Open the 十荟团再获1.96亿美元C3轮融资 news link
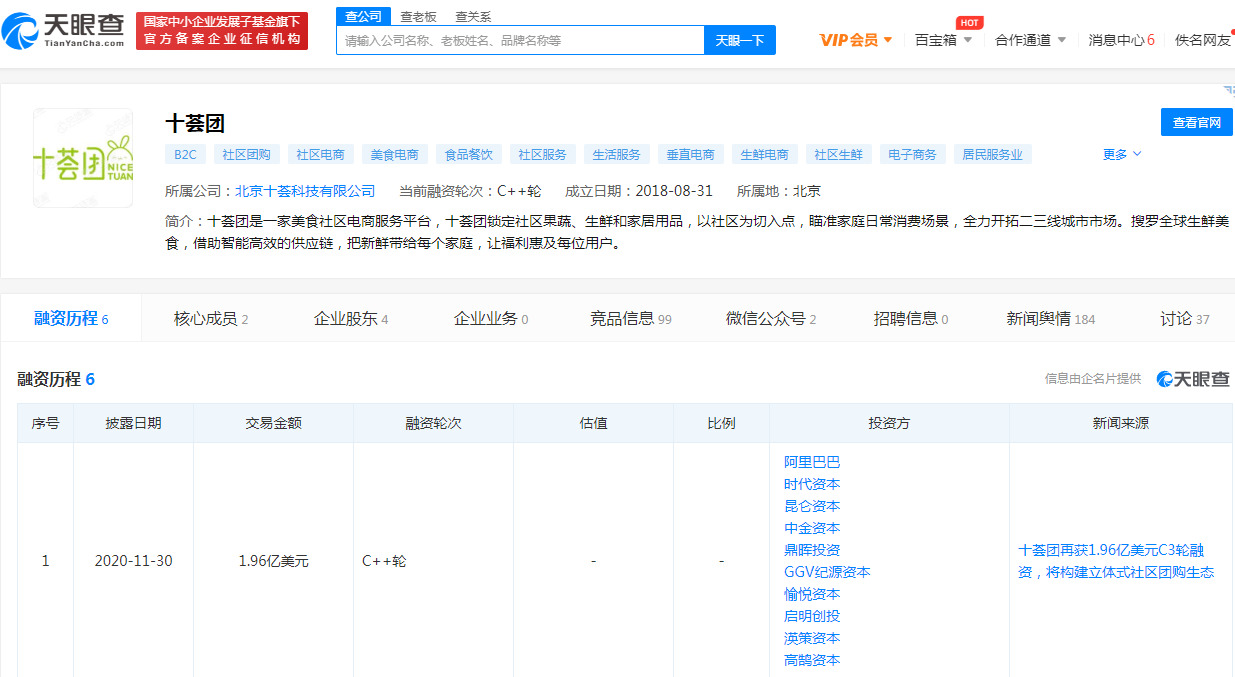This screenshot has width=1235, height=677. click(1116, 561)
